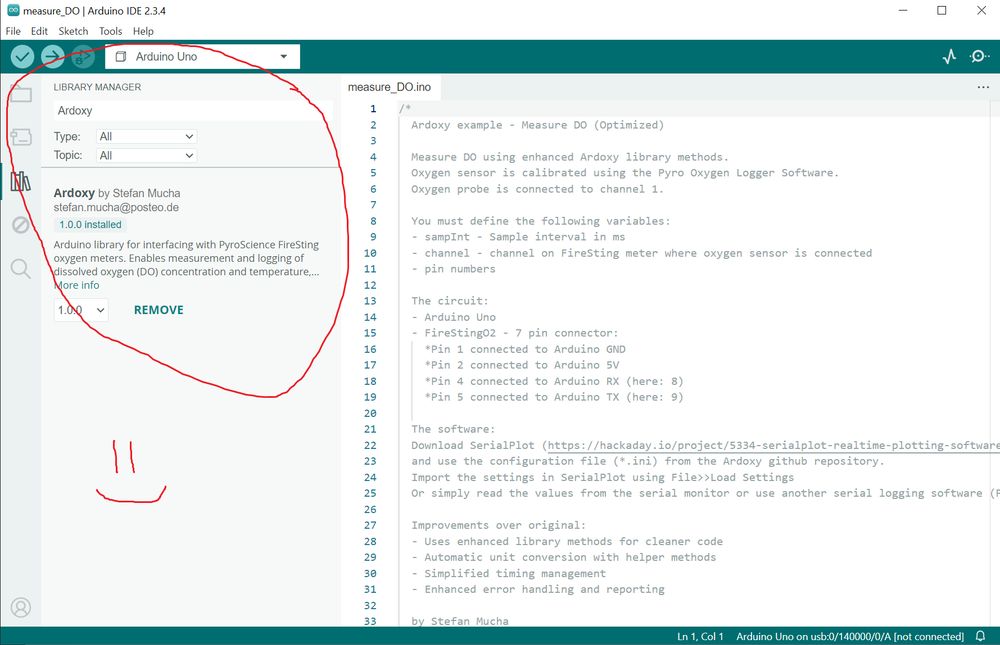Open the Tools menu
This screenshot has width=1000, height=645.
click(x=110, y=31)
